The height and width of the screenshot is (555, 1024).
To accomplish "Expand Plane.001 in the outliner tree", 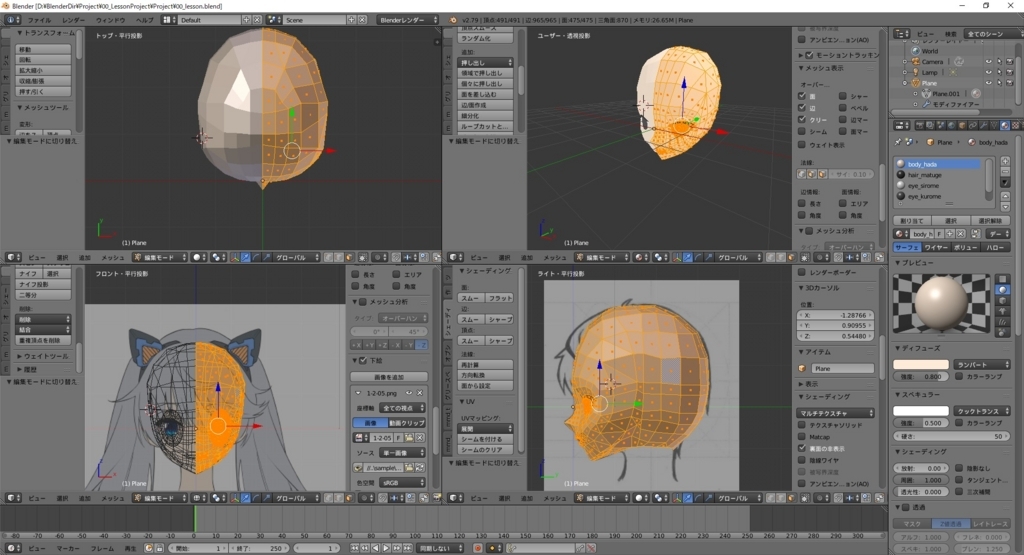I will (x=916, y=94).
